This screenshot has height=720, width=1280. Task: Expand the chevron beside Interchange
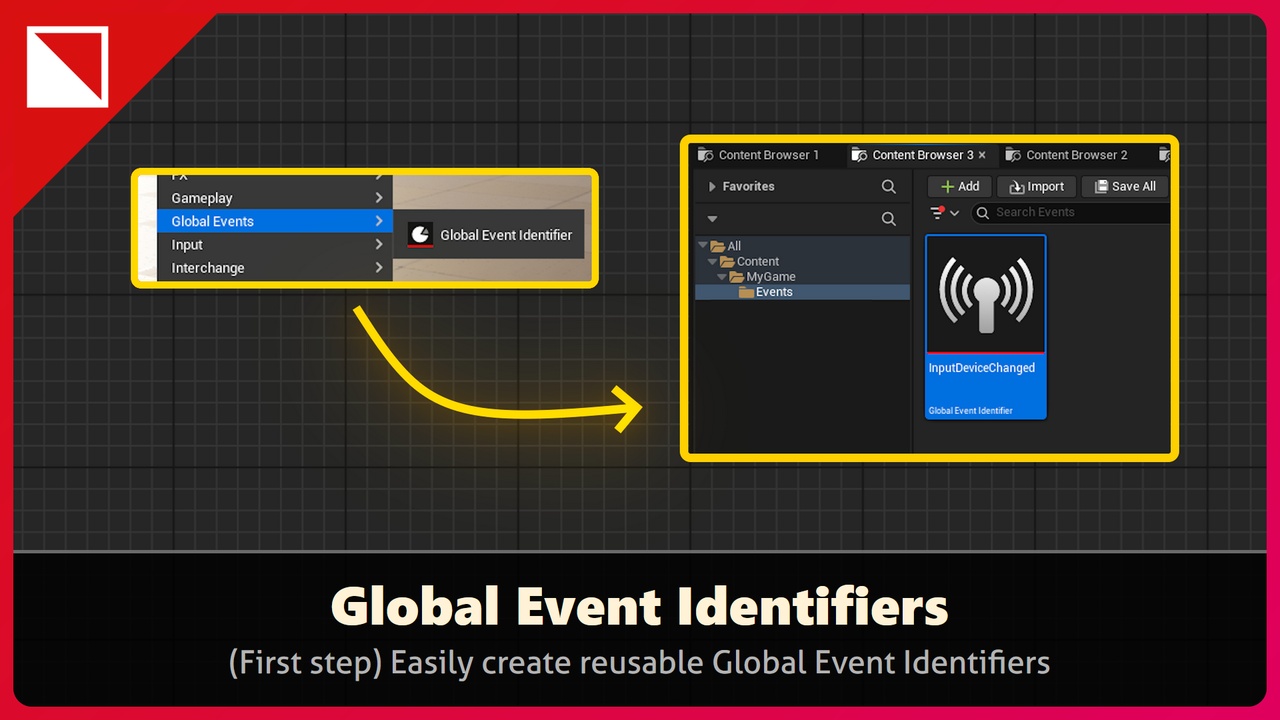click(379, 267)
